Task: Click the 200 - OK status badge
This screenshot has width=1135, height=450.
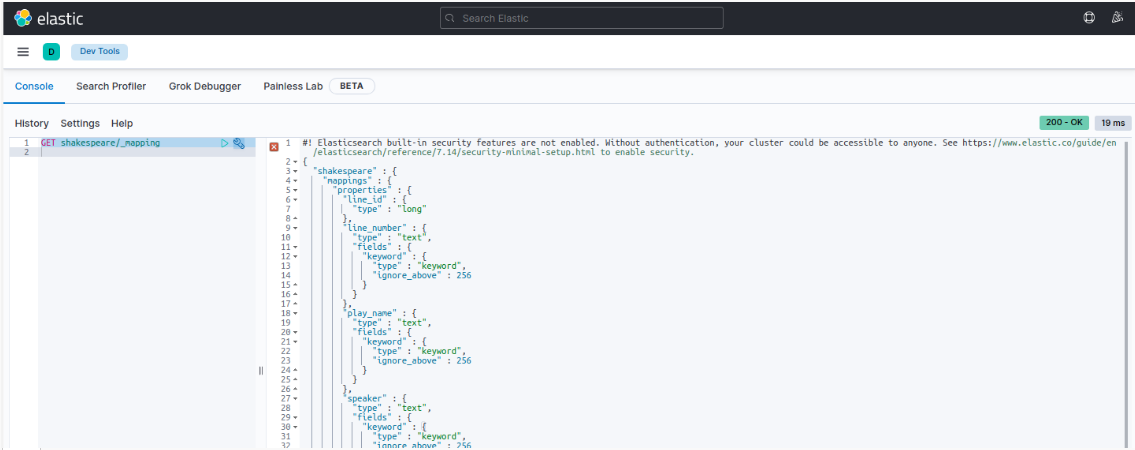Action: [1064, 123]
